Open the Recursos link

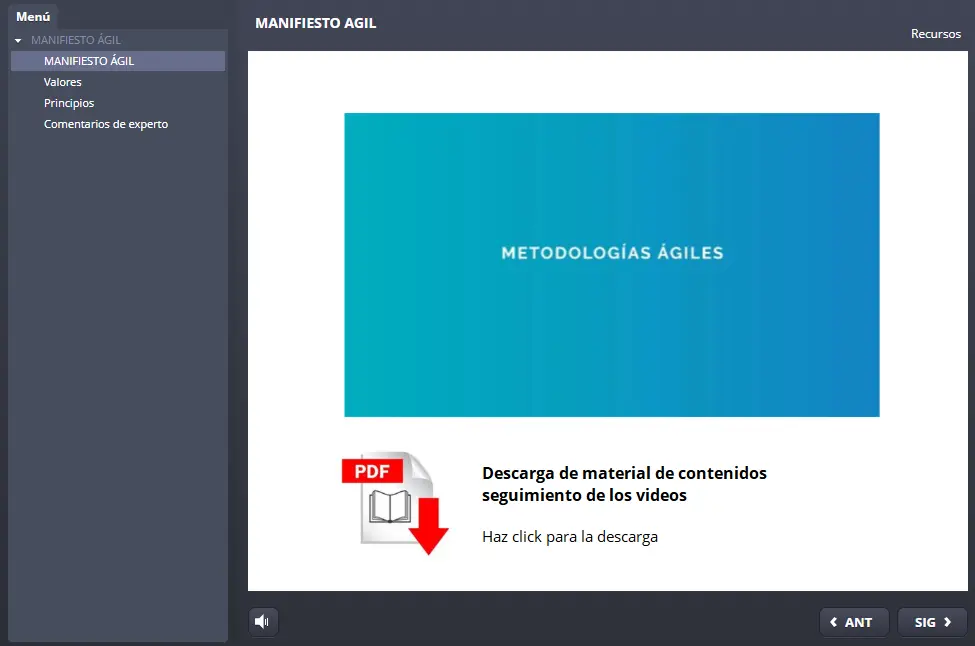935,34
